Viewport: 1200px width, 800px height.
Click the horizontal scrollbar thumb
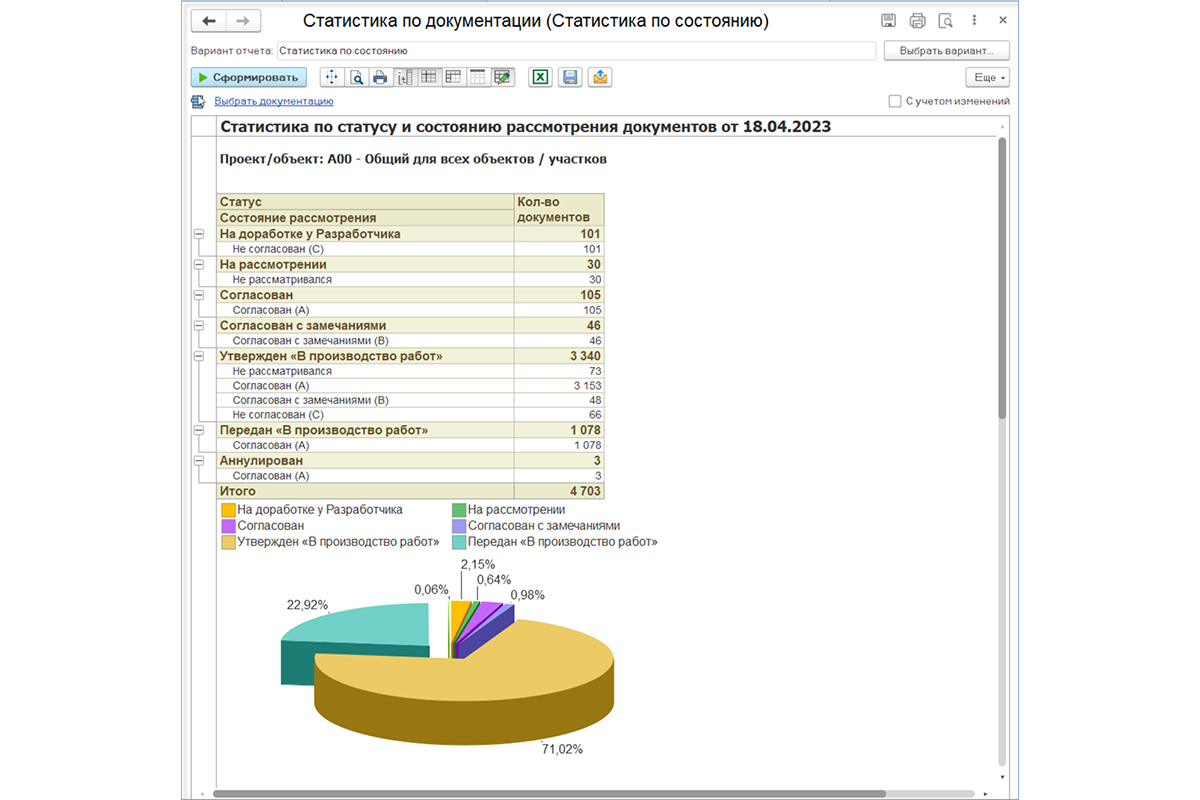pos(550,794)
